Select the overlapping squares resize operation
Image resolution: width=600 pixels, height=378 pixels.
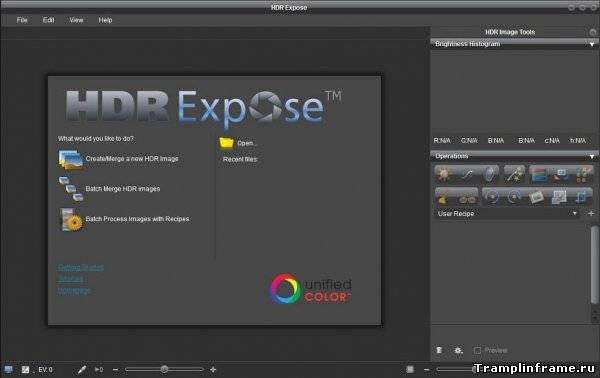pos(559,197)
